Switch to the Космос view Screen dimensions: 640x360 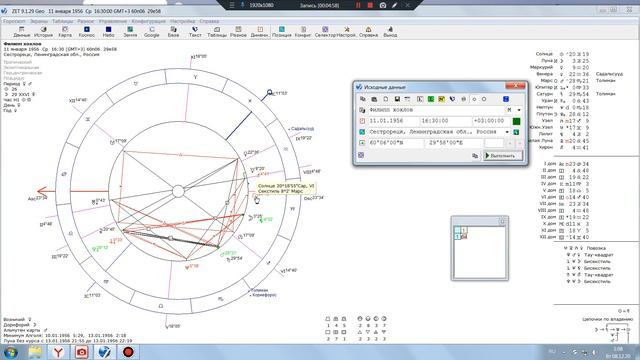(x=87, y=32)
